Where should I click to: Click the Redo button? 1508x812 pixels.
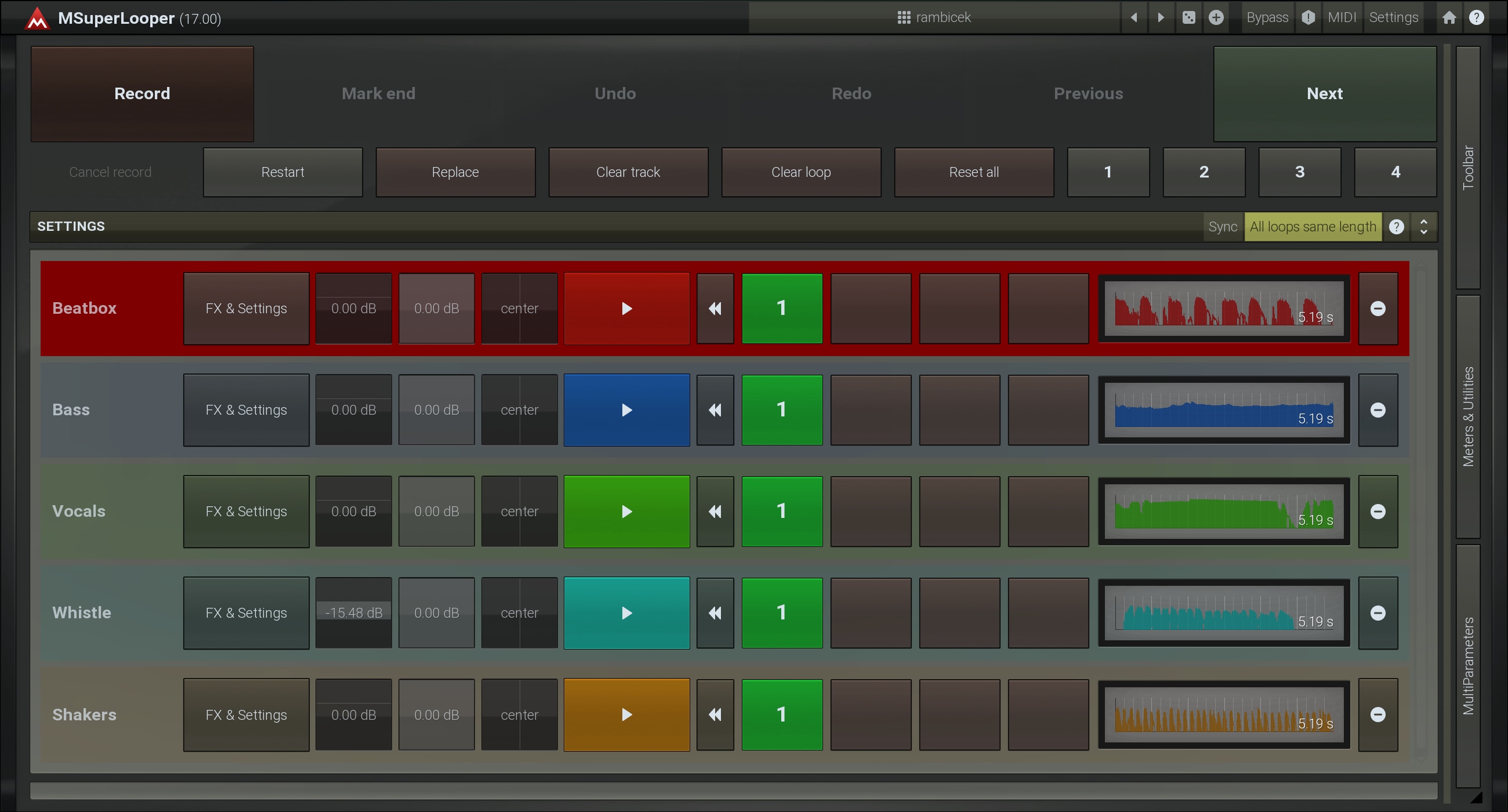point(851,93)
